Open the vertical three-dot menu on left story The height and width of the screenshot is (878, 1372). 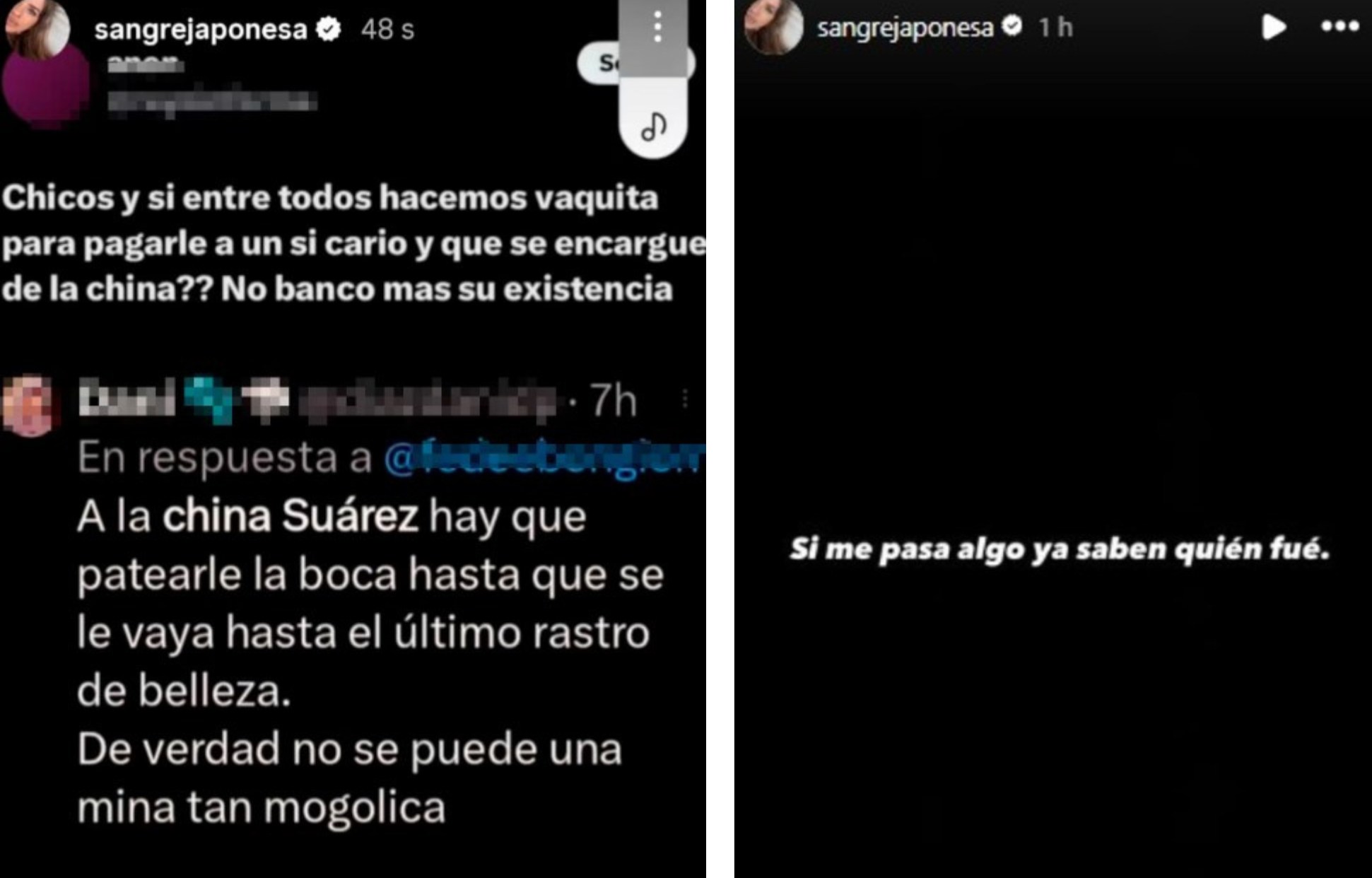pos(657,27)
